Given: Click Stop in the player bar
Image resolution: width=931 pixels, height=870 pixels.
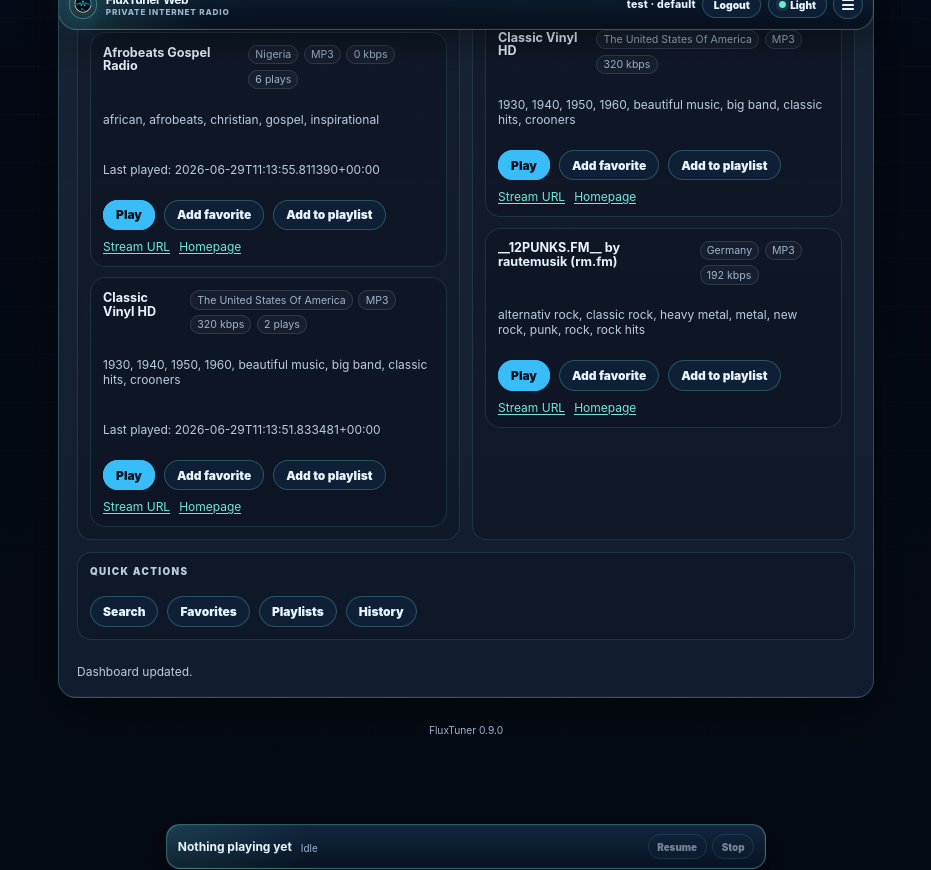Looking at the screenshot, I should pyautogui.click(x=733, y=847).
